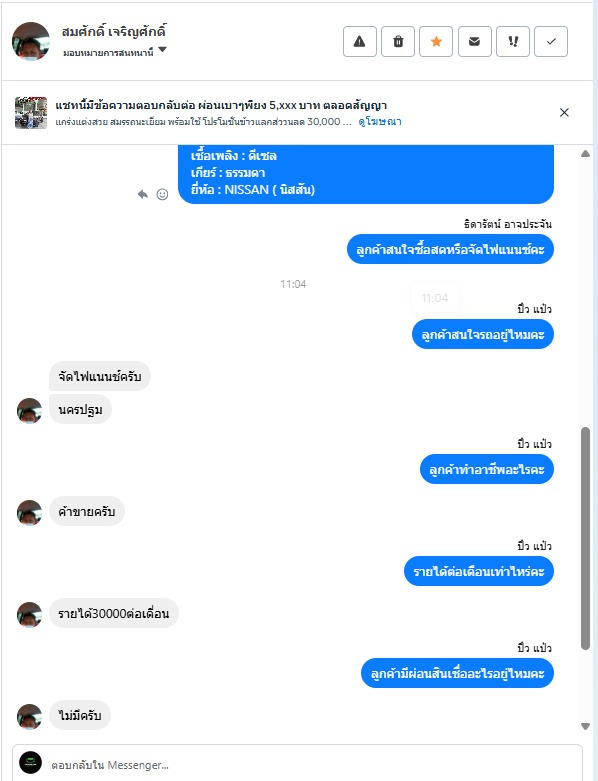Click the chat vertical scrollbar thumb
598x781 pixels.
pyautogui.click(x=586, y=538)
